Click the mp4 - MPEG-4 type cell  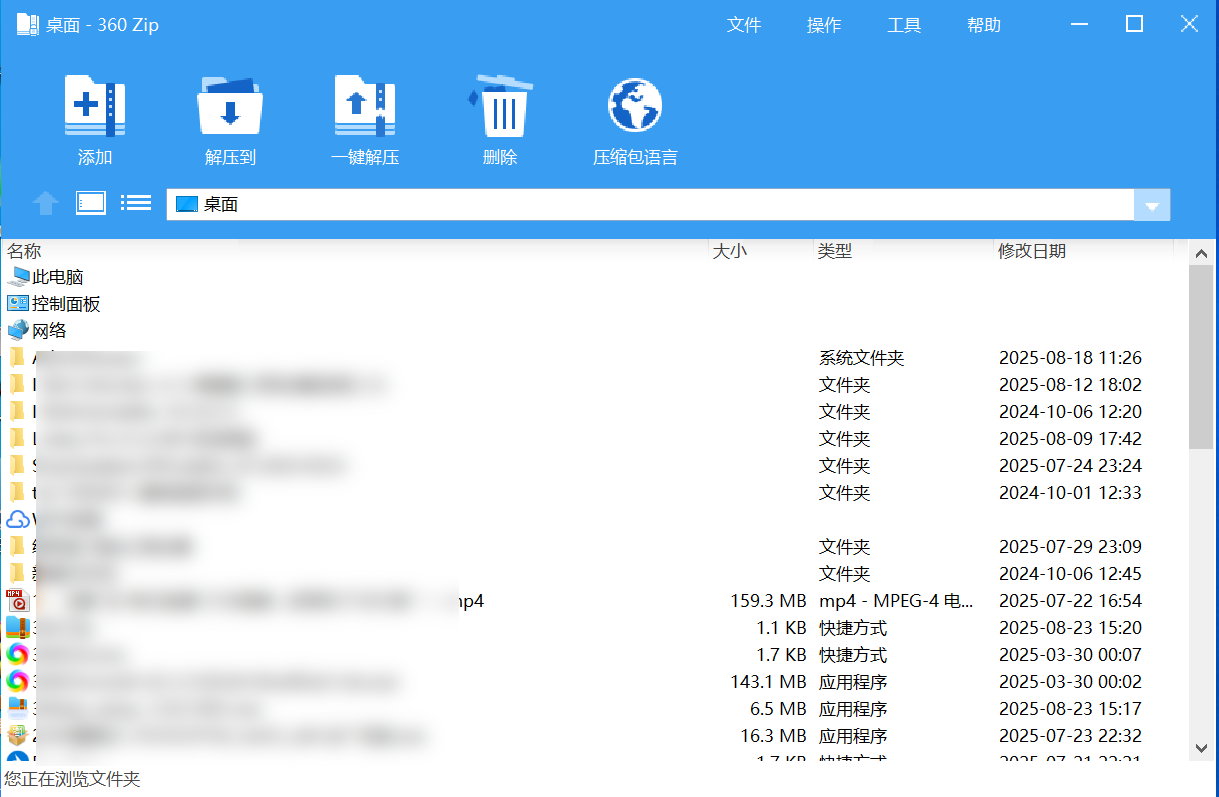click(x=896, y=601)
